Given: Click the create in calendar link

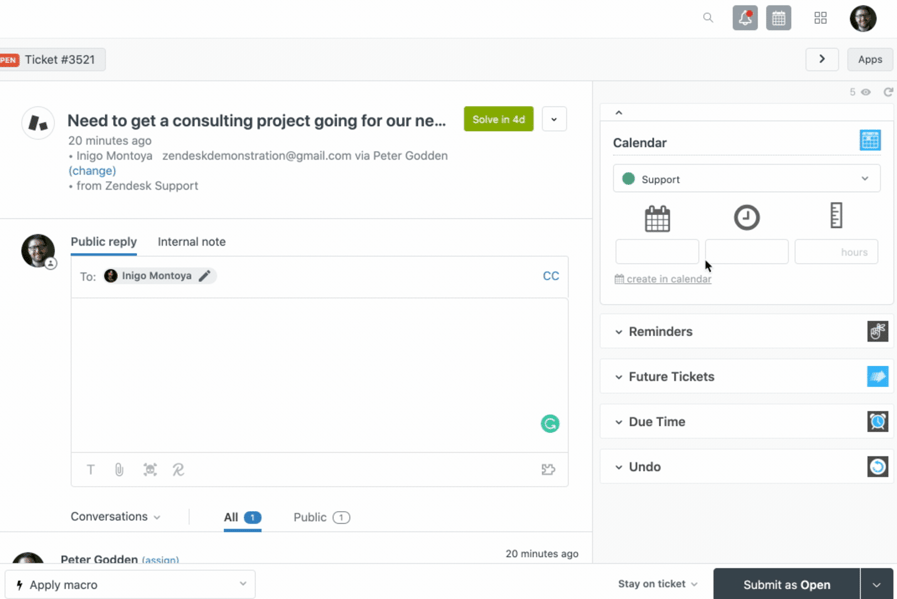Looking at the screenshot, I should point(663,279).
